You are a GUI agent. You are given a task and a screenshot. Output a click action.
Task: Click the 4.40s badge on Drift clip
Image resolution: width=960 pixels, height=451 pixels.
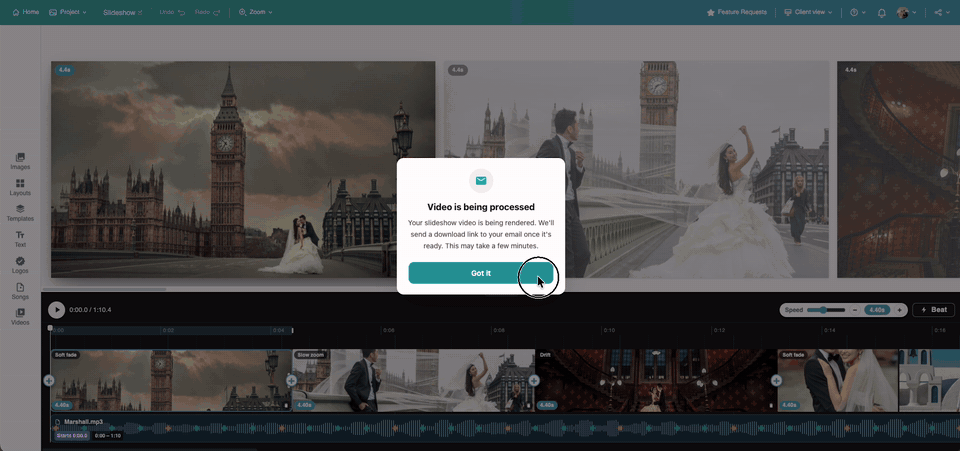[547, 405]
